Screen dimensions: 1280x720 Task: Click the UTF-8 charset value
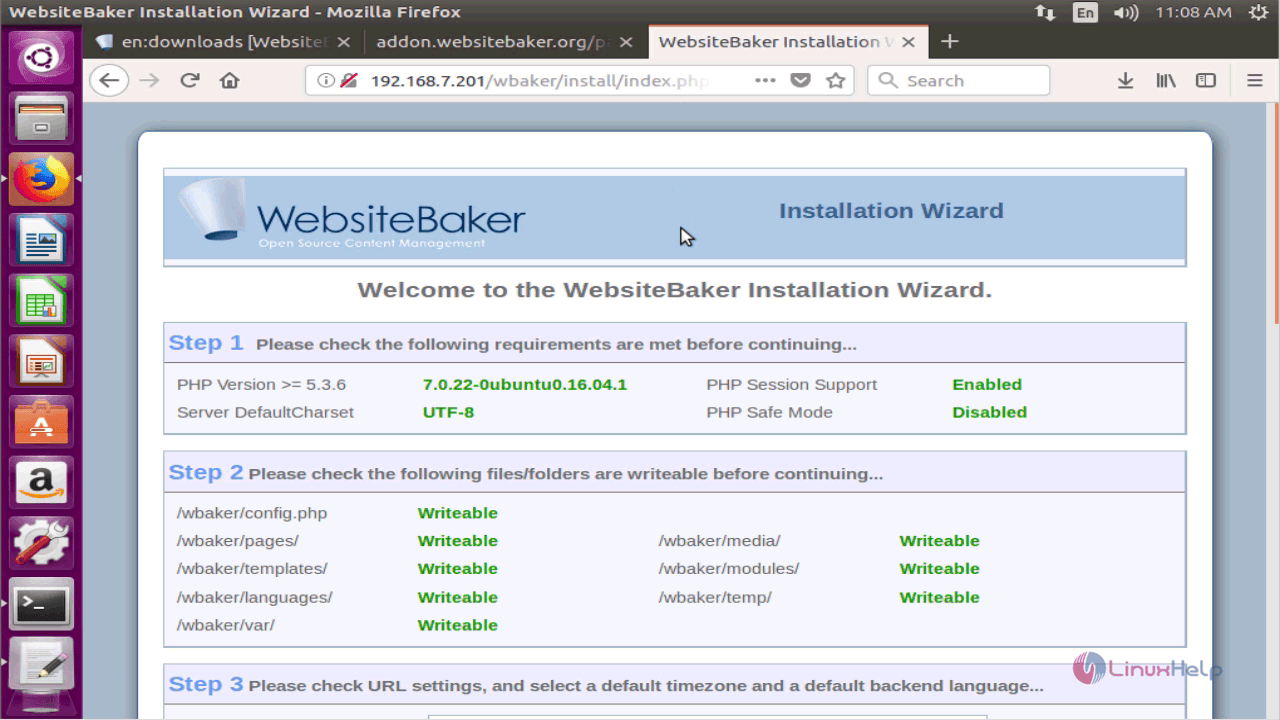coord(448,412)
